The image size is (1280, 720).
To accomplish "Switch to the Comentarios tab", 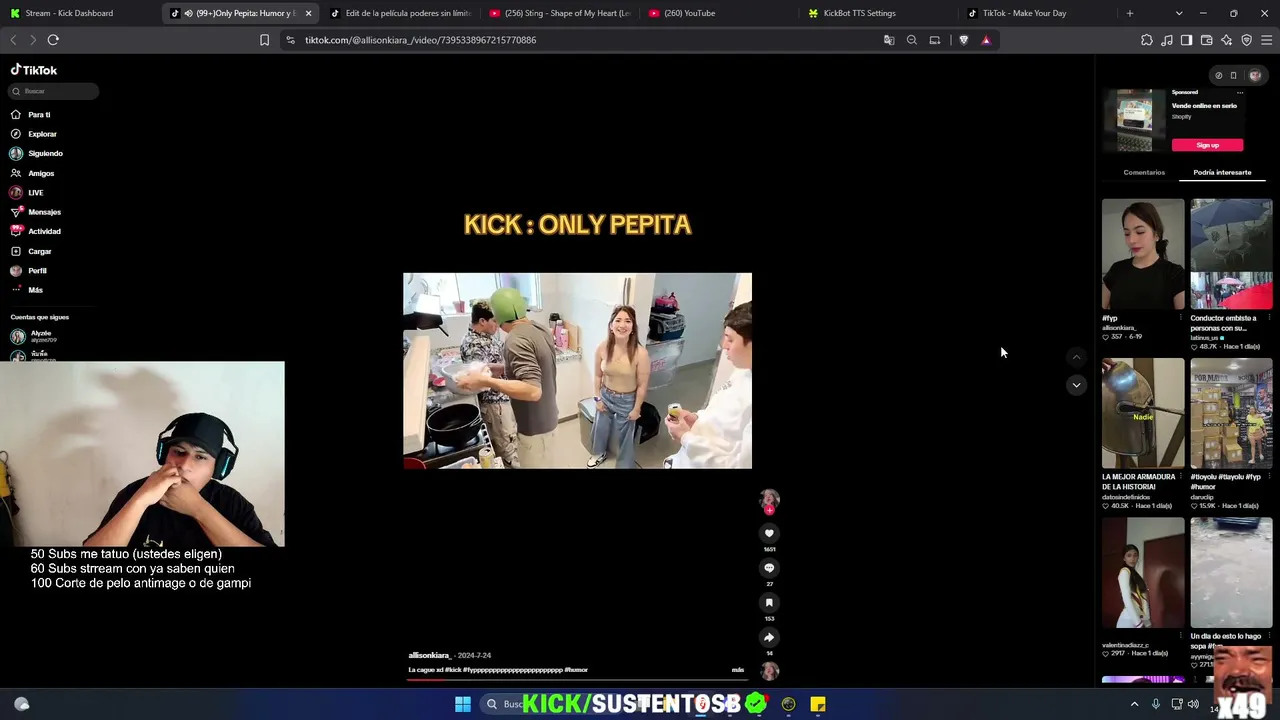I will click(x=1144, y=172).
